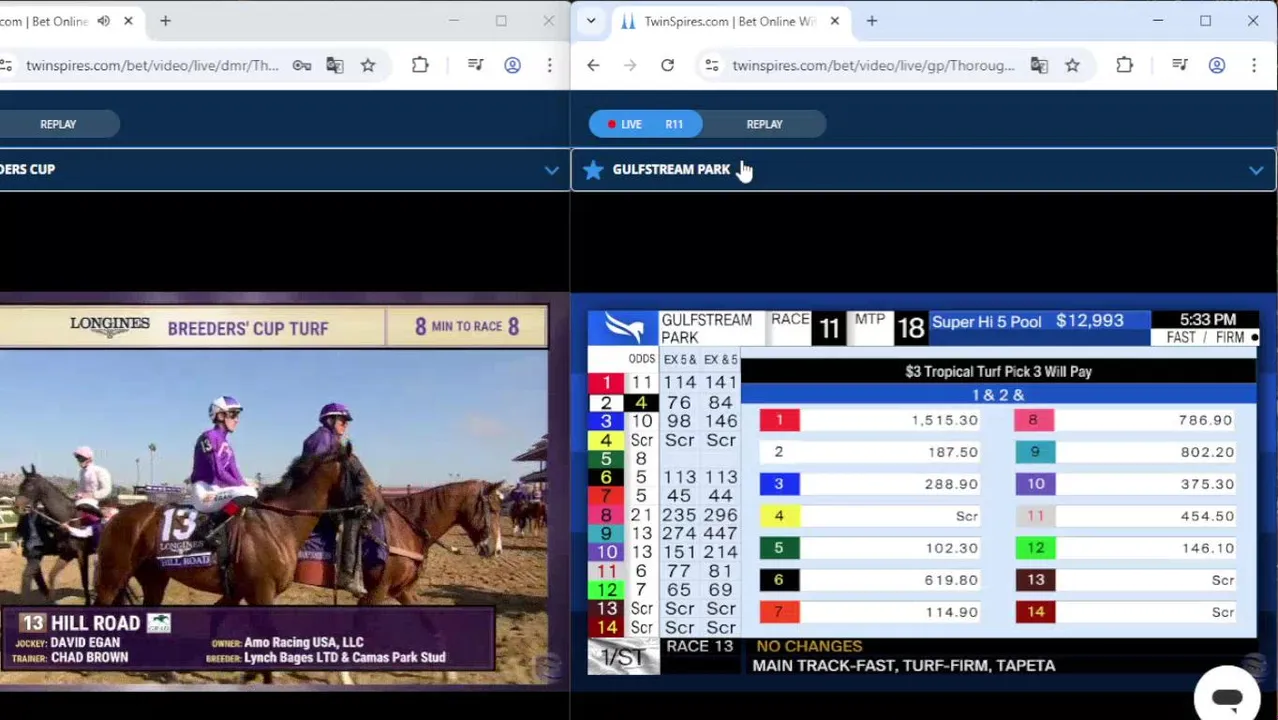Bookmark the Gulfstream Park page in right window
1278x720 pixels.
click(x=1072, y=66)
